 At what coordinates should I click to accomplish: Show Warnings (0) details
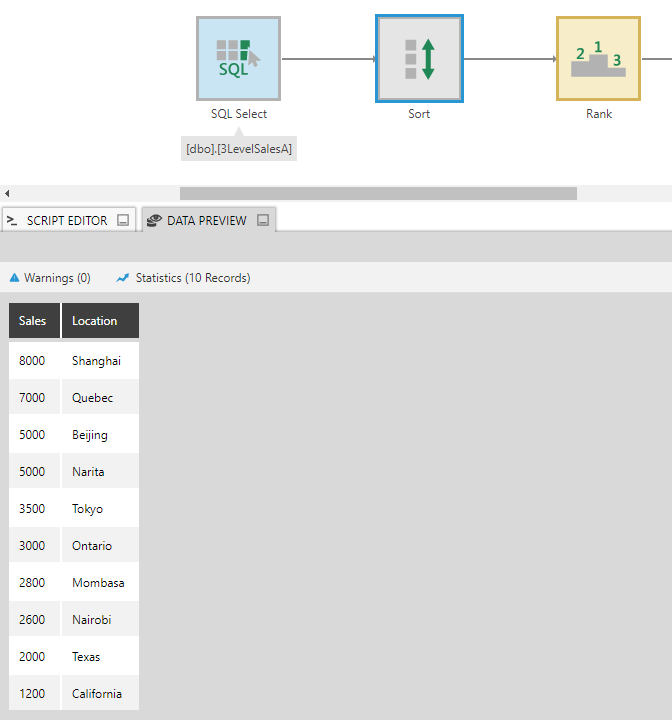[56, 278]
